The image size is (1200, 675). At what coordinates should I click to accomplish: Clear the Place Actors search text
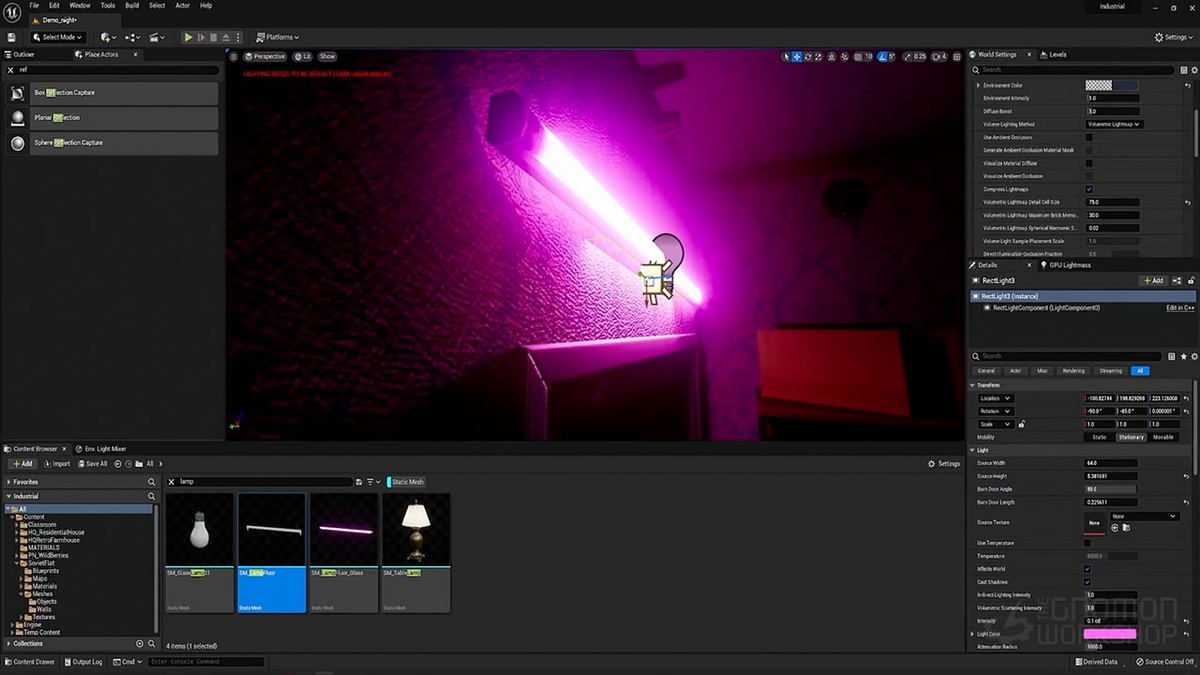pos(11,70)
